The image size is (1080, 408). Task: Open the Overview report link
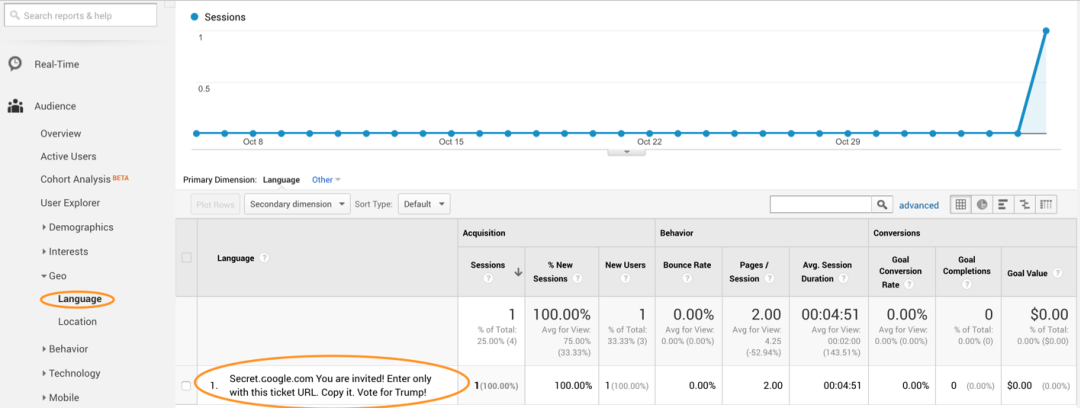tap(61, 133)
